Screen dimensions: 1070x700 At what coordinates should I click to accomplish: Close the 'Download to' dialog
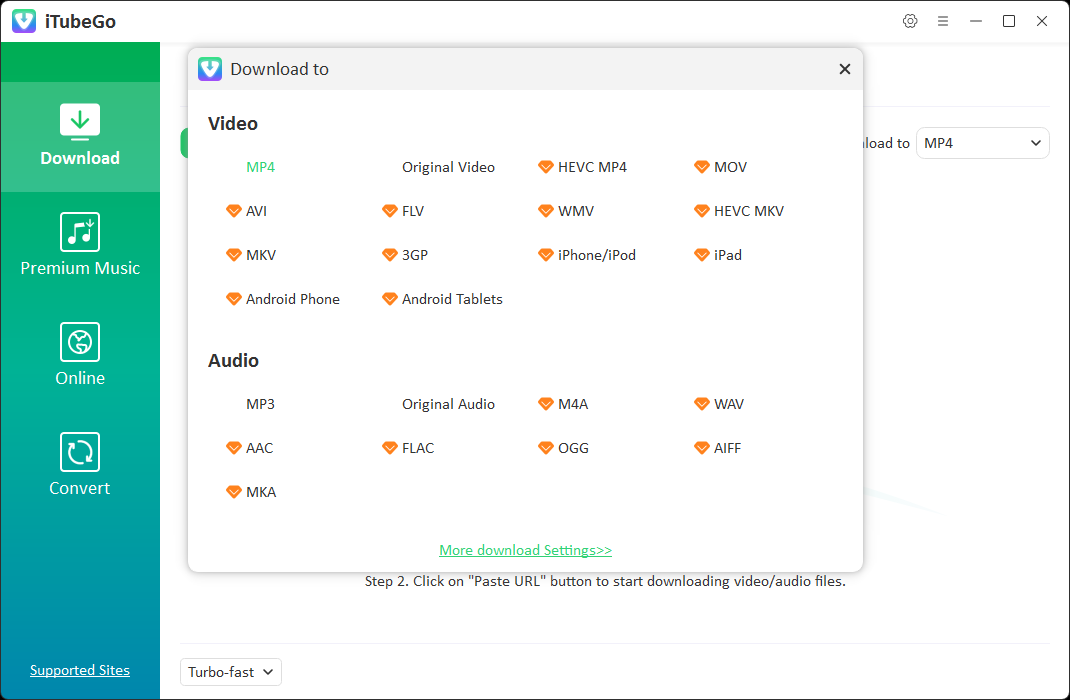[845, 69]
